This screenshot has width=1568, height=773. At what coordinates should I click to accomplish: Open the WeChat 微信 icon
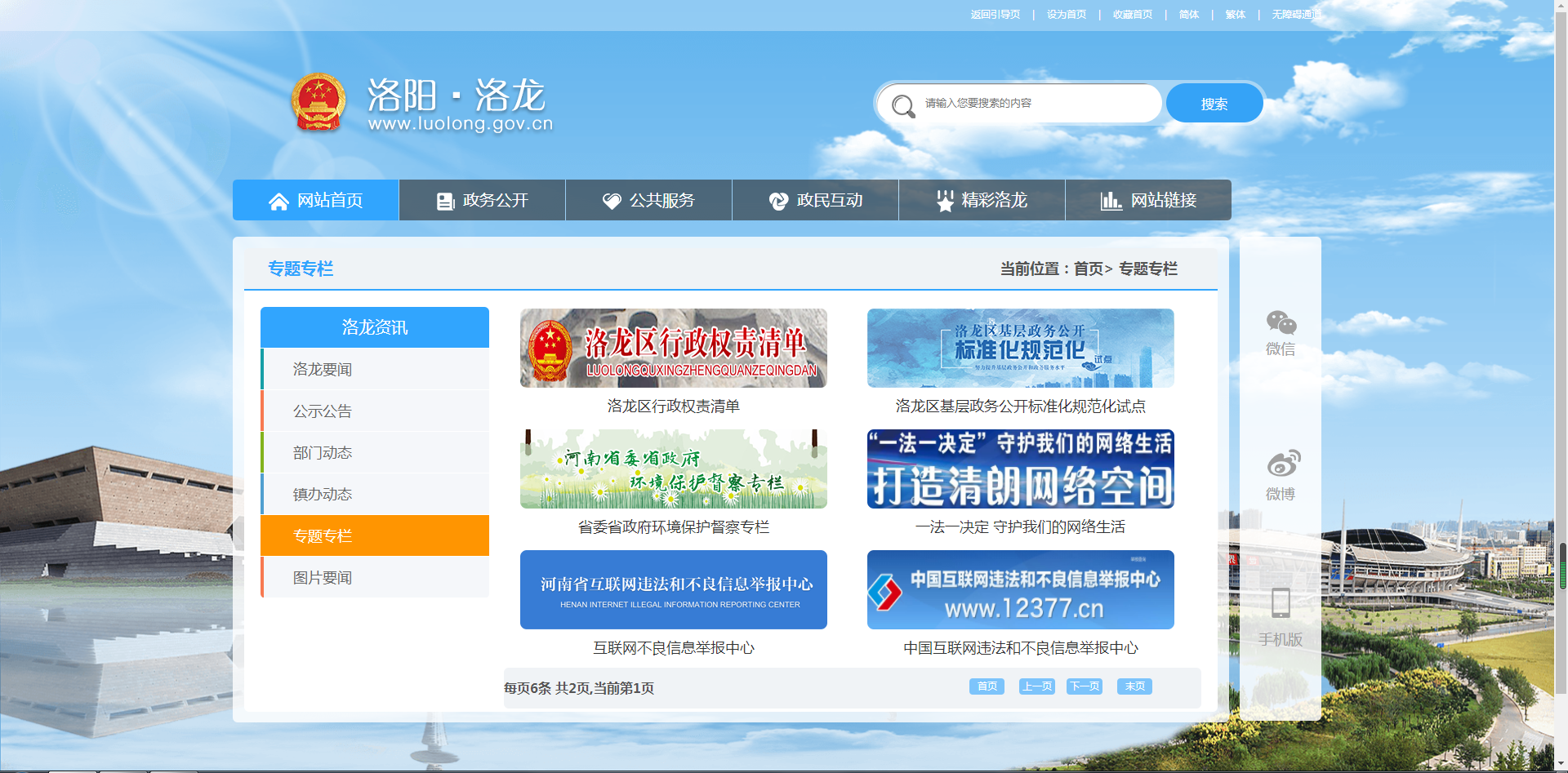point(1281,323)
